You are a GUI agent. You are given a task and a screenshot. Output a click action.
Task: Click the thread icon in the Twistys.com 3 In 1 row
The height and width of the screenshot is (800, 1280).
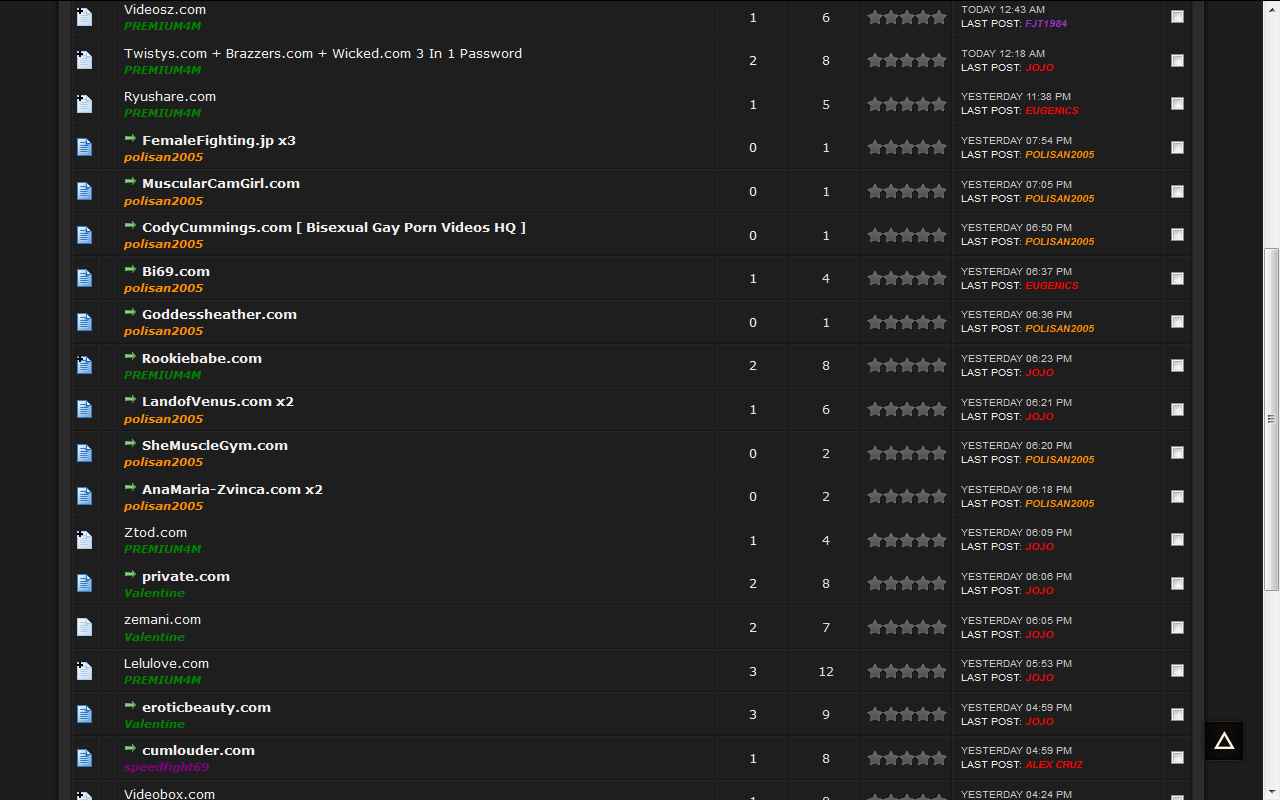coord(84,60)
